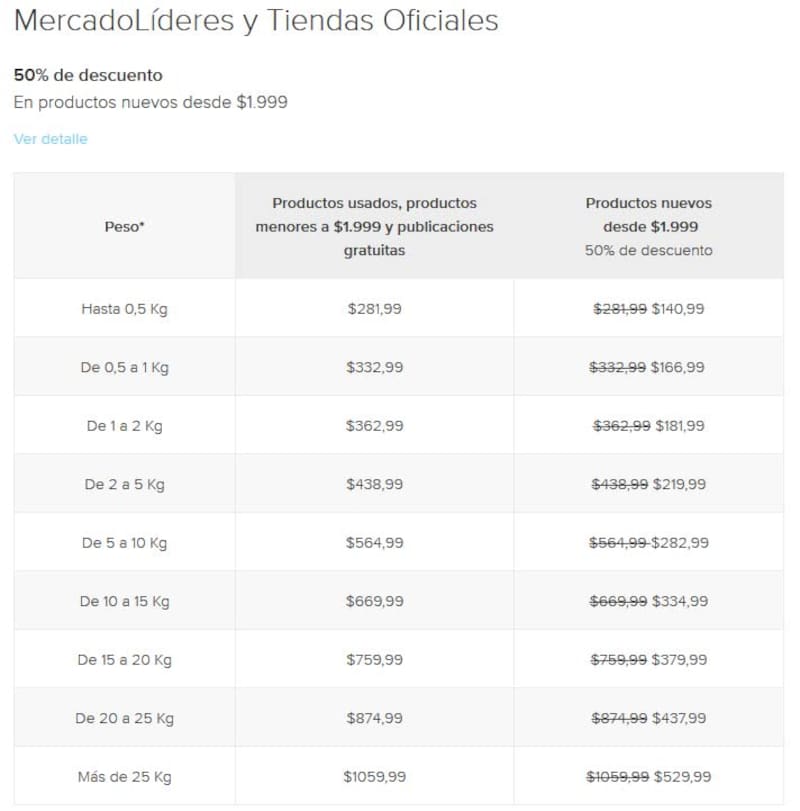This screenshot has height=811, width=800.
Task: Click the En productos nuevos desde $1.999 text
Action: pyautogui.click(x=150, y=102)
